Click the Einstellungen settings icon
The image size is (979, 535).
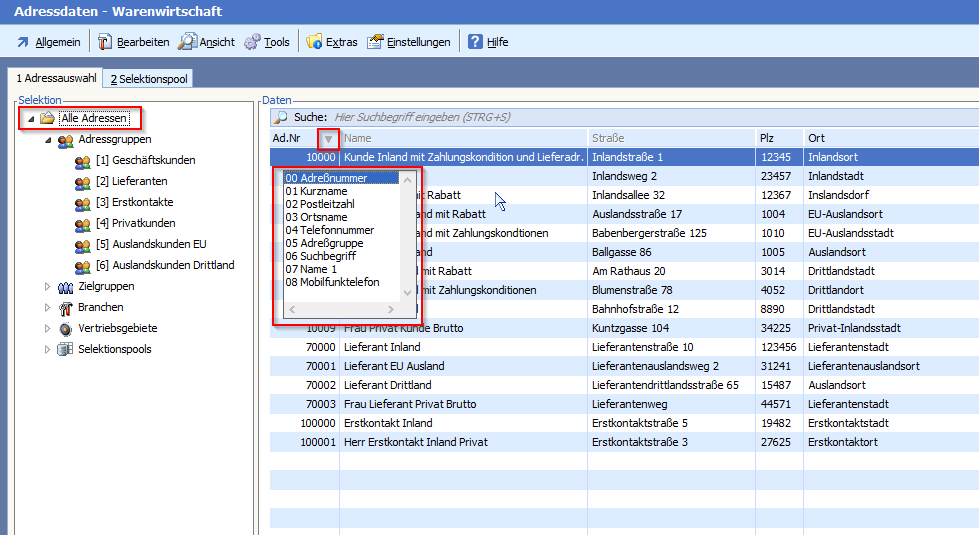(376, 42)
